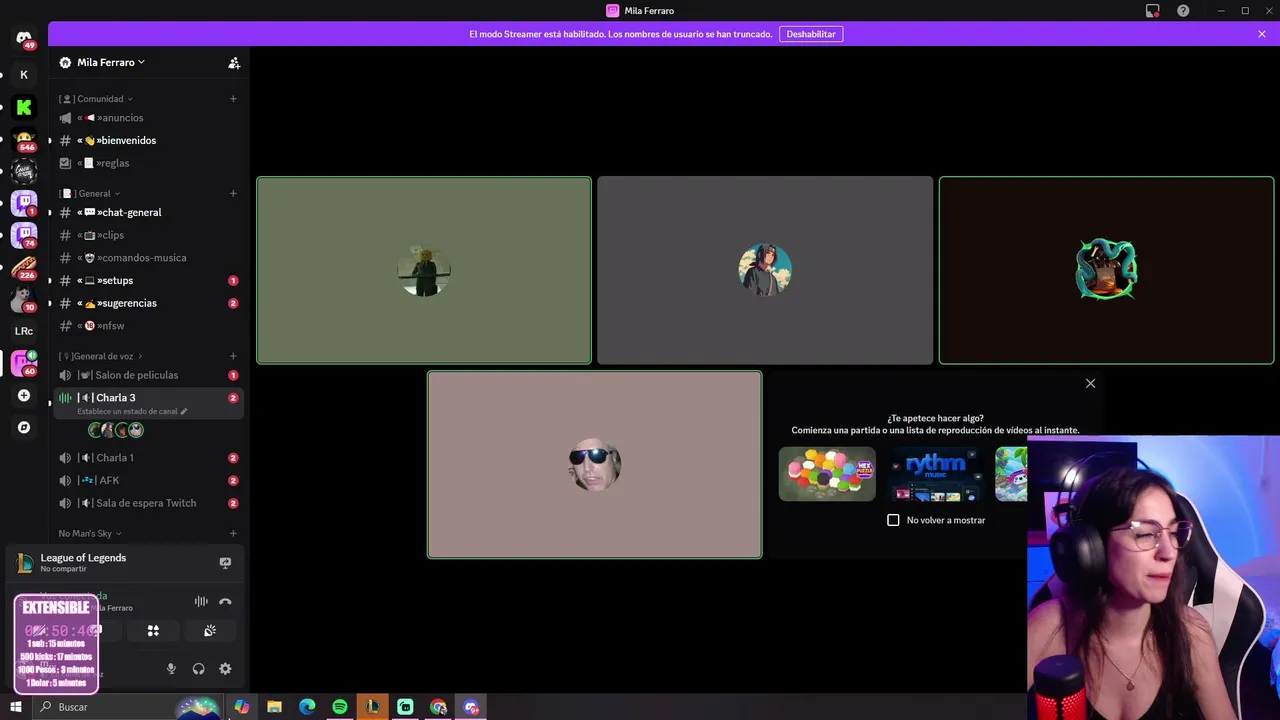Open the Mila Ferraro server dropdown
This screenshot has width=1280, height=720.
(111, 62)
